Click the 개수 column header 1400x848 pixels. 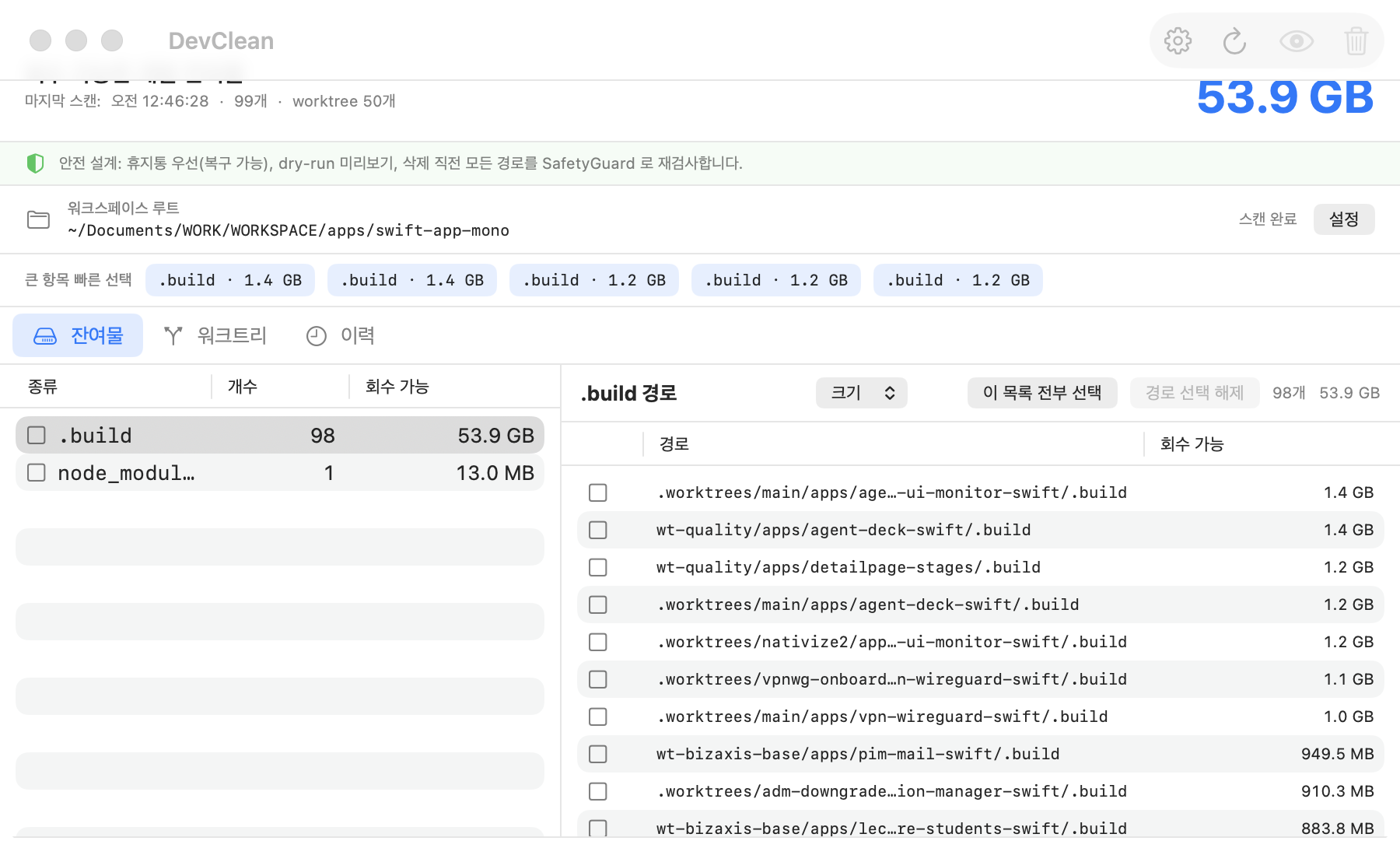[x=243, y=387]
